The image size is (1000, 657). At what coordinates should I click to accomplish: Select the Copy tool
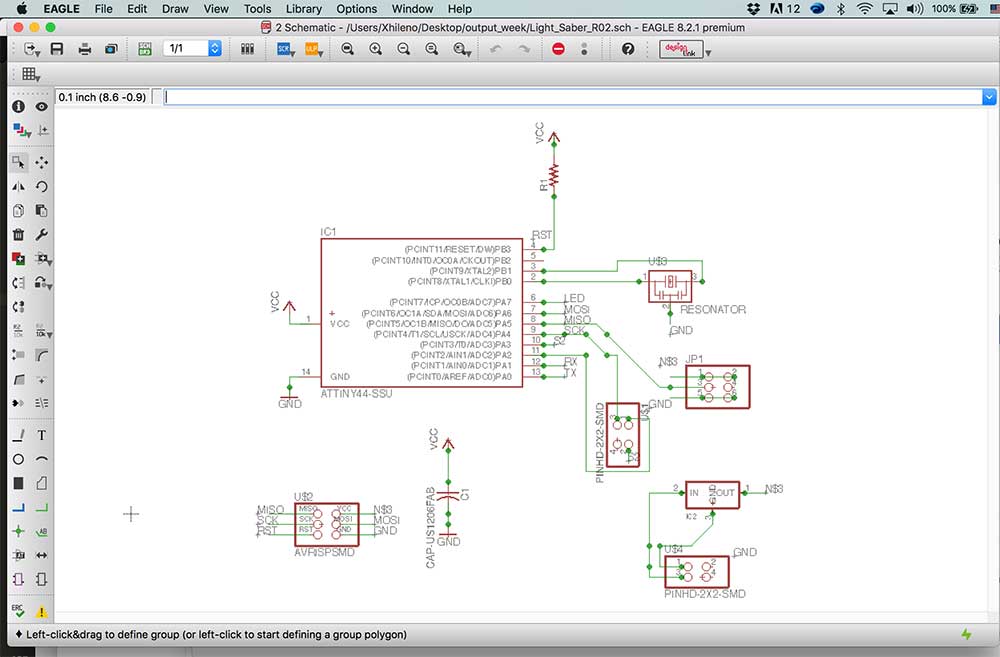[18, 210]
